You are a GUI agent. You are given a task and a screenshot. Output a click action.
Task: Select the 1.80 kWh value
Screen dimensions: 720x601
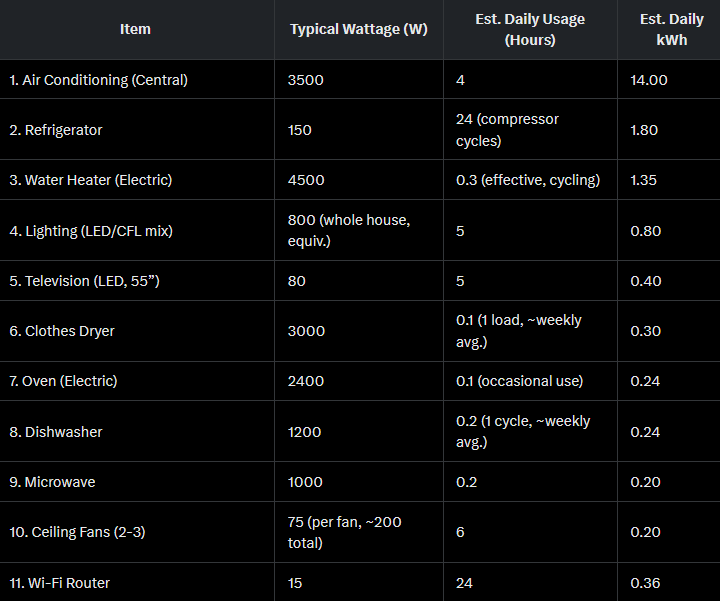(x=644, y=130)
